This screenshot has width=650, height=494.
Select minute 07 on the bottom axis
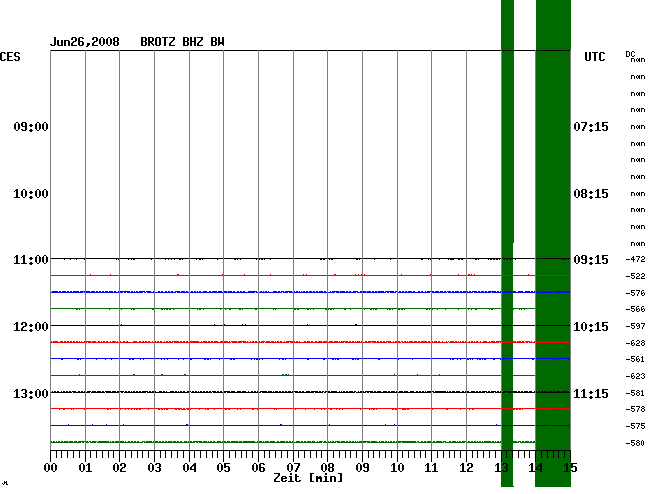click(293, 468)
